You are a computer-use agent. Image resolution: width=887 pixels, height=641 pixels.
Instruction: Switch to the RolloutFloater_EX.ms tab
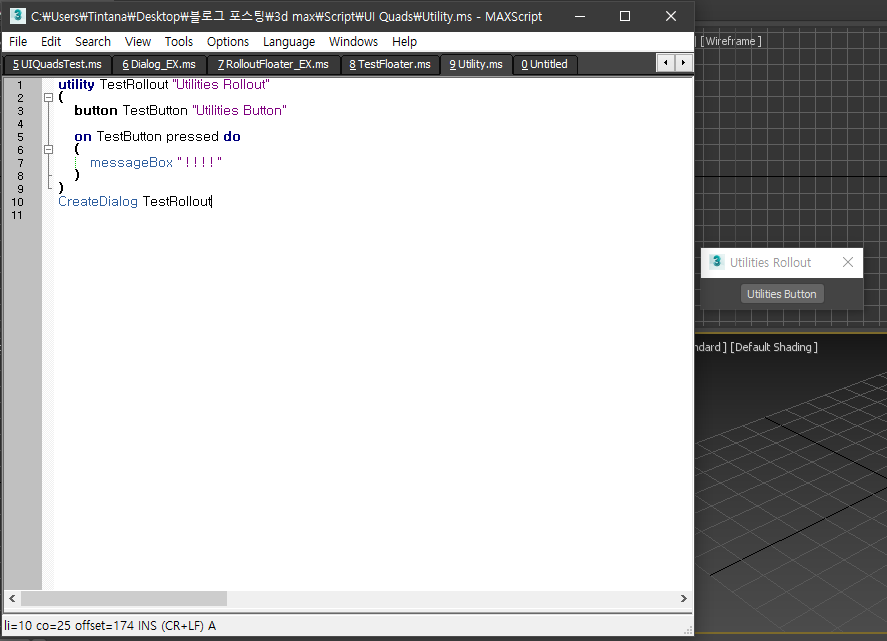(273, 64)
